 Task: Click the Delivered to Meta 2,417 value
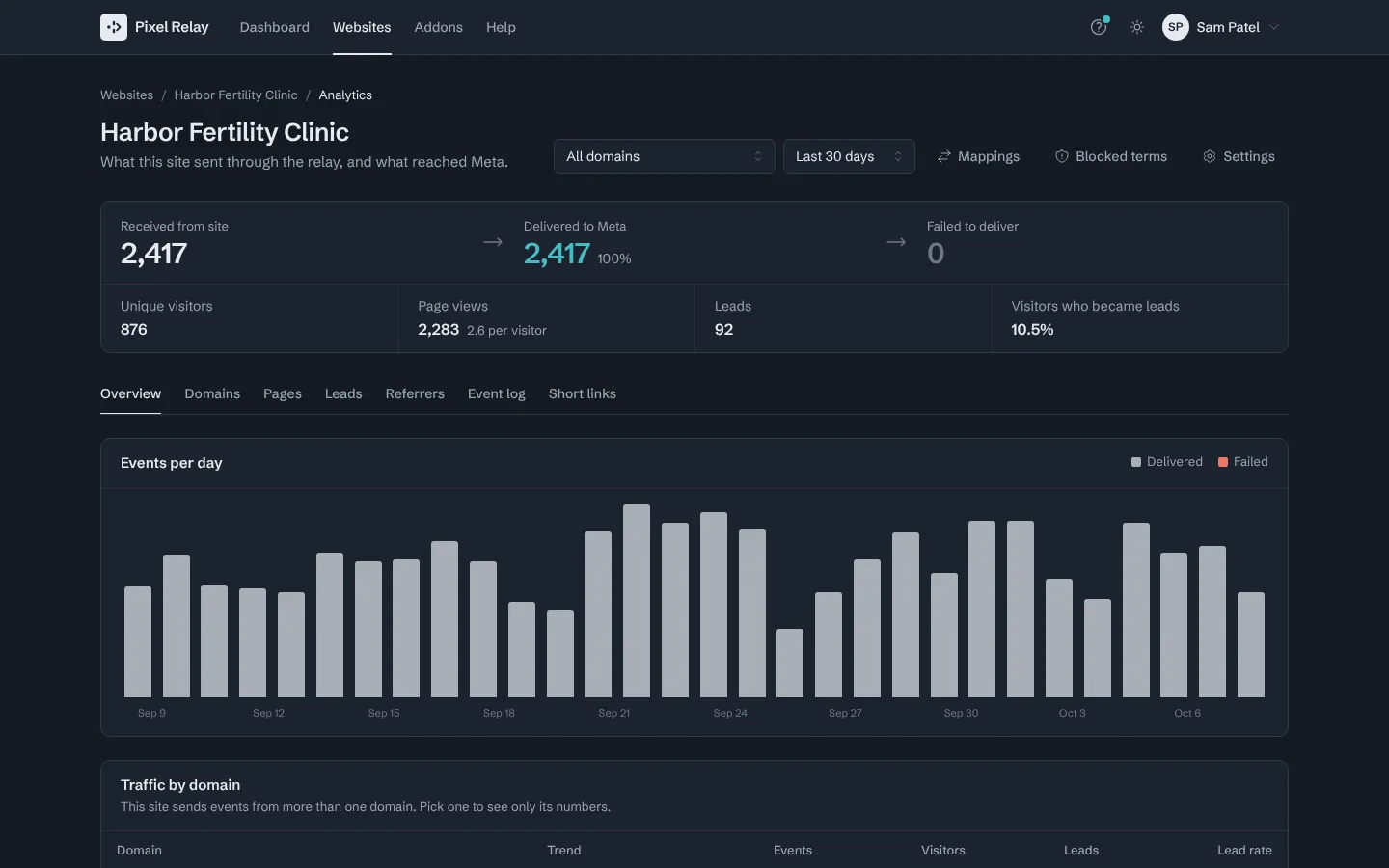pyautogui.click(x=557, y=254)
